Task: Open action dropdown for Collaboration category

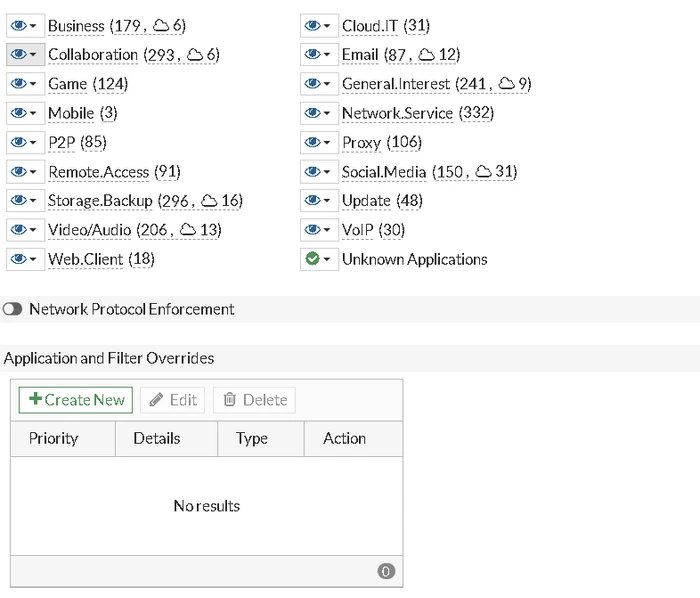Action: pos(25,54)
